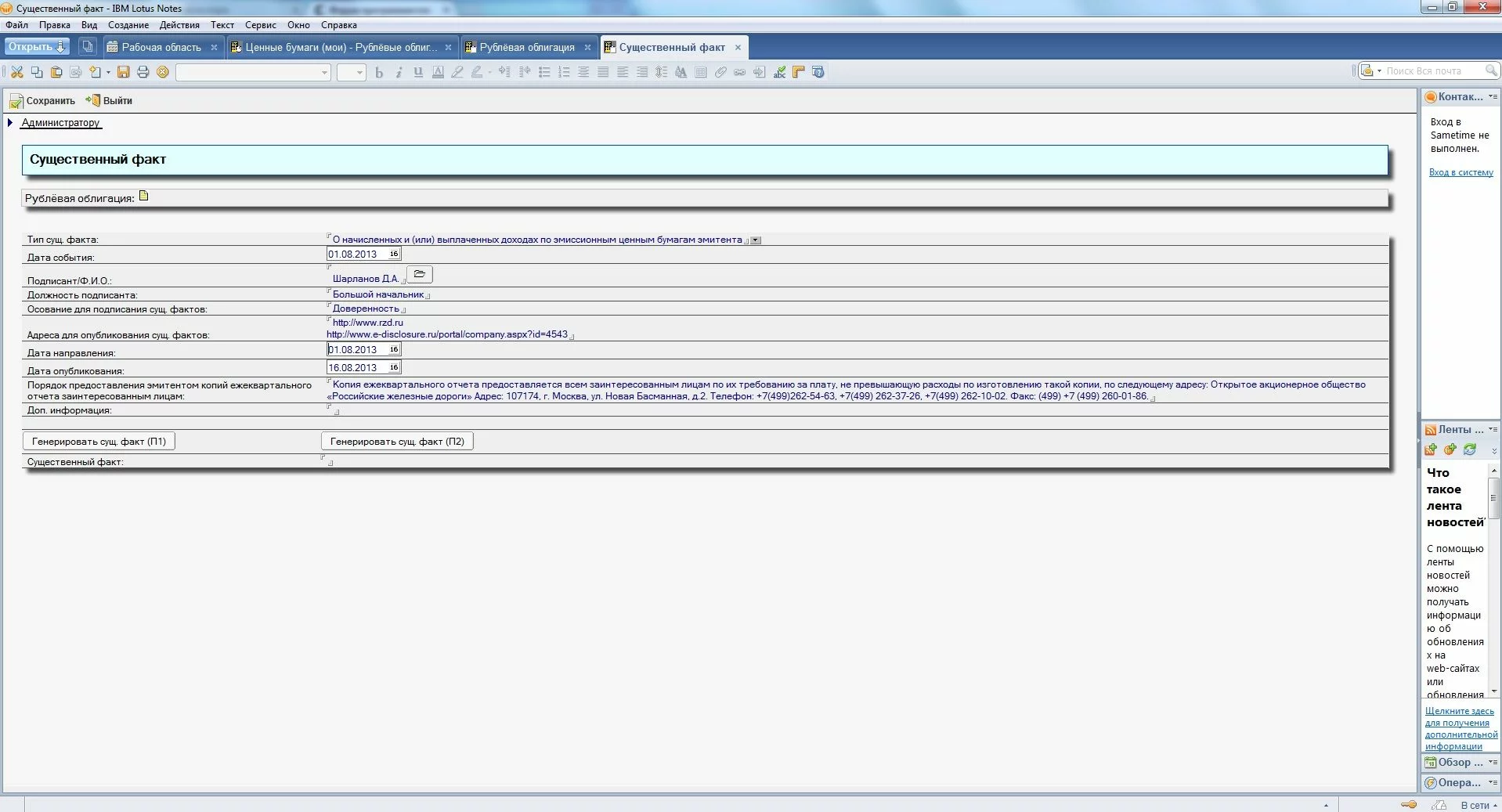Toggle underline text formatting
Viewport: 1502px width, 812px height.
[x=418, y=72]
